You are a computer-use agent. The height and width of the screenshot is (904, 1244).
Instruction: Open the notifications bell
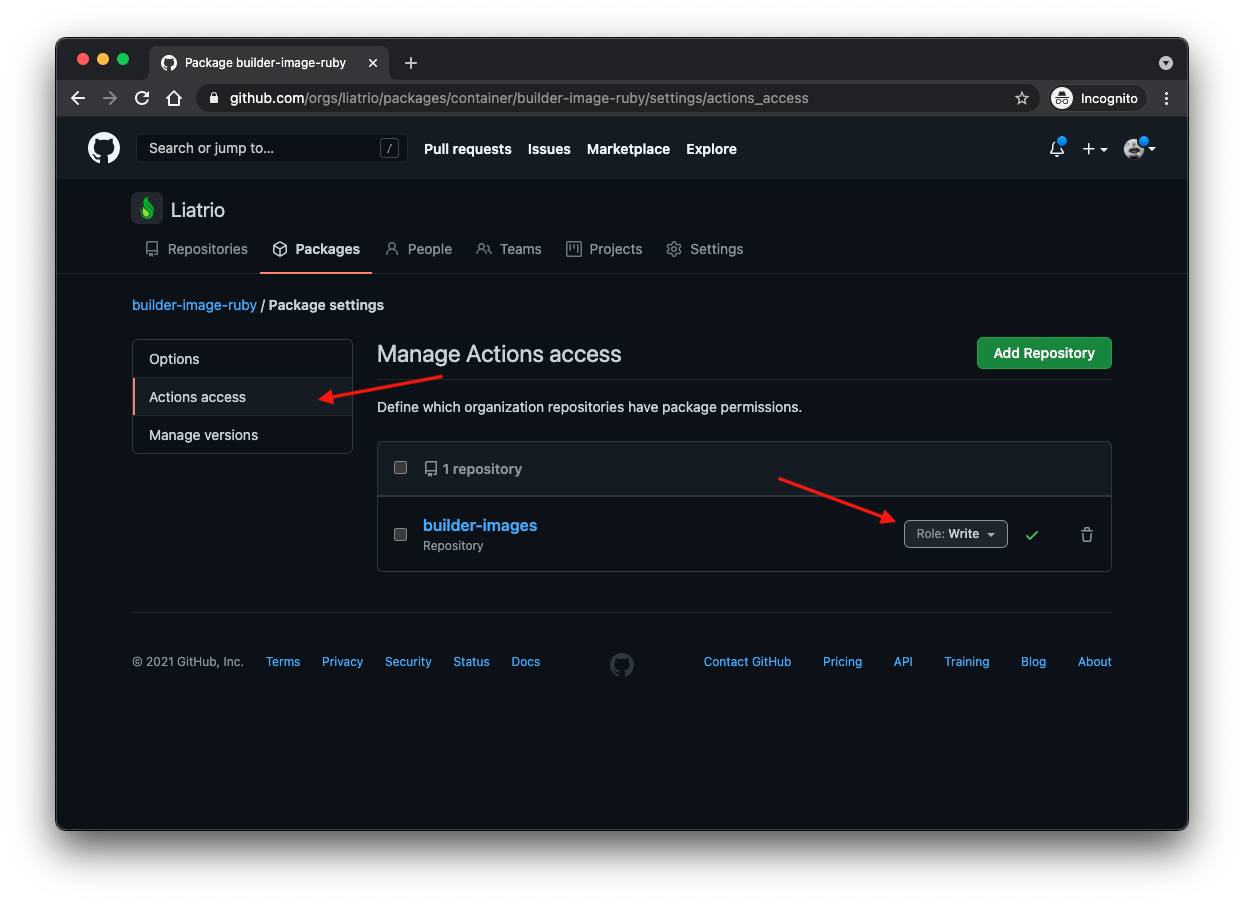tap(1057, 149)
